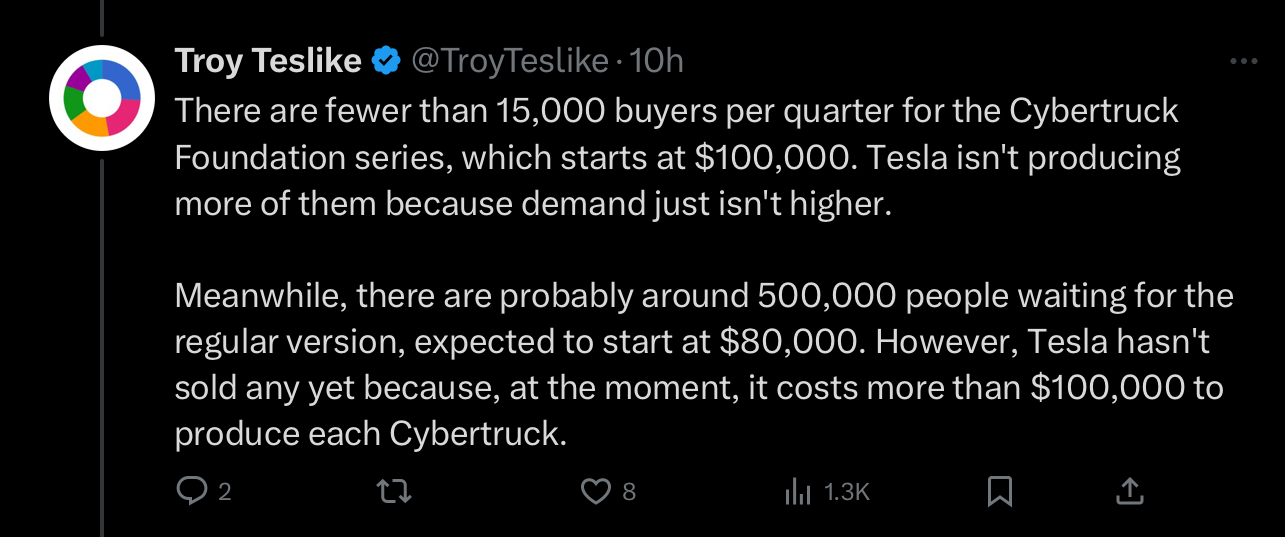The height and width of the screenshot is (537, 1285).
Task: Click the reply count of 2
Action: click(225, 492)
